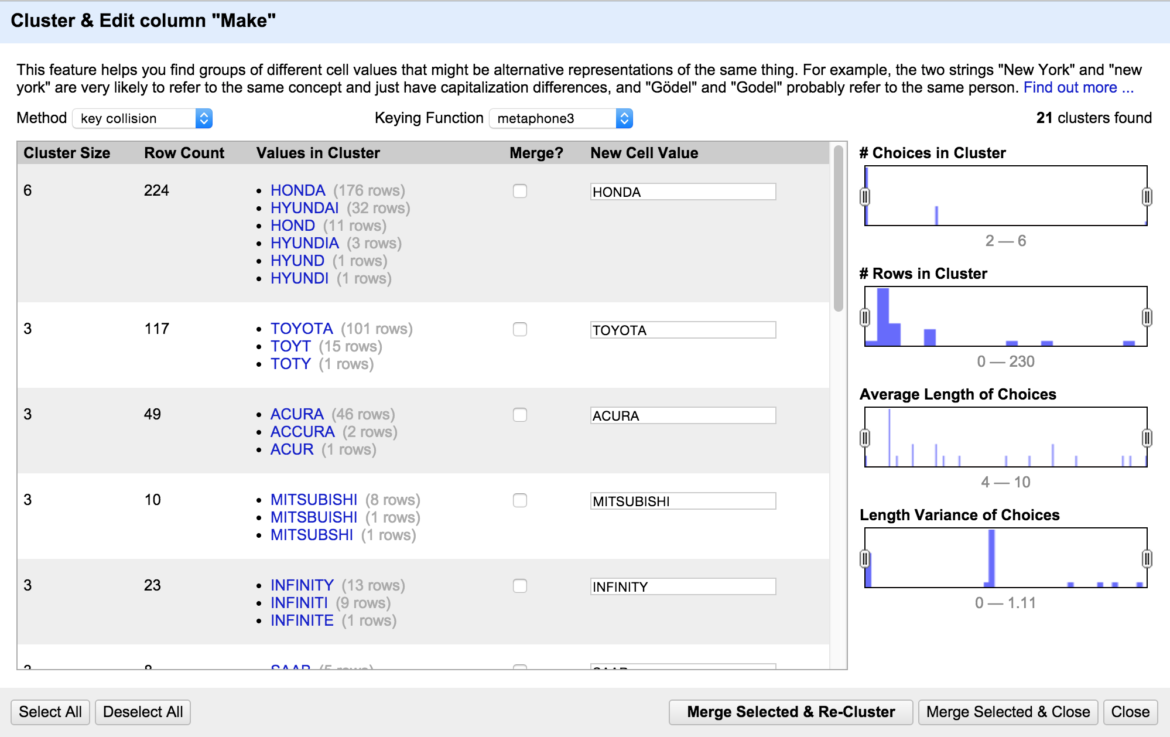Click the Values in Cluster column header
Image resolution: width=1170 pixels, height=737 pixels.
pos(318,153)
